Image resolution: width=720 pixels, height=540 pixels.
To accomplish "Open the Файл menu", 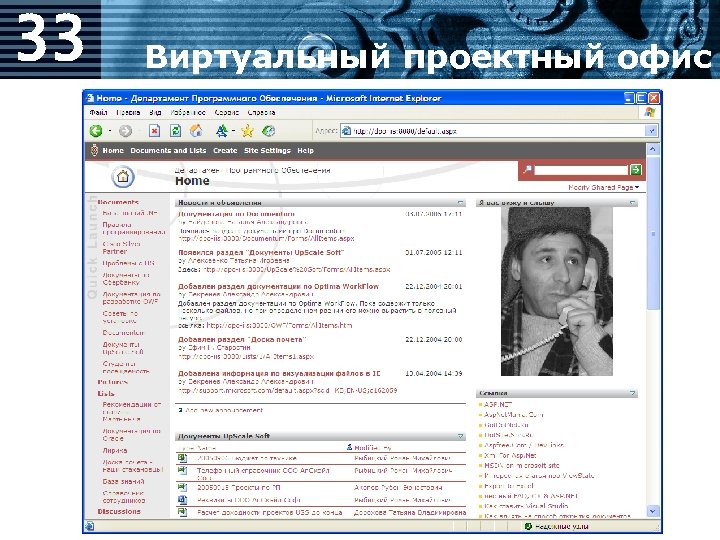I will click(98, 112).
